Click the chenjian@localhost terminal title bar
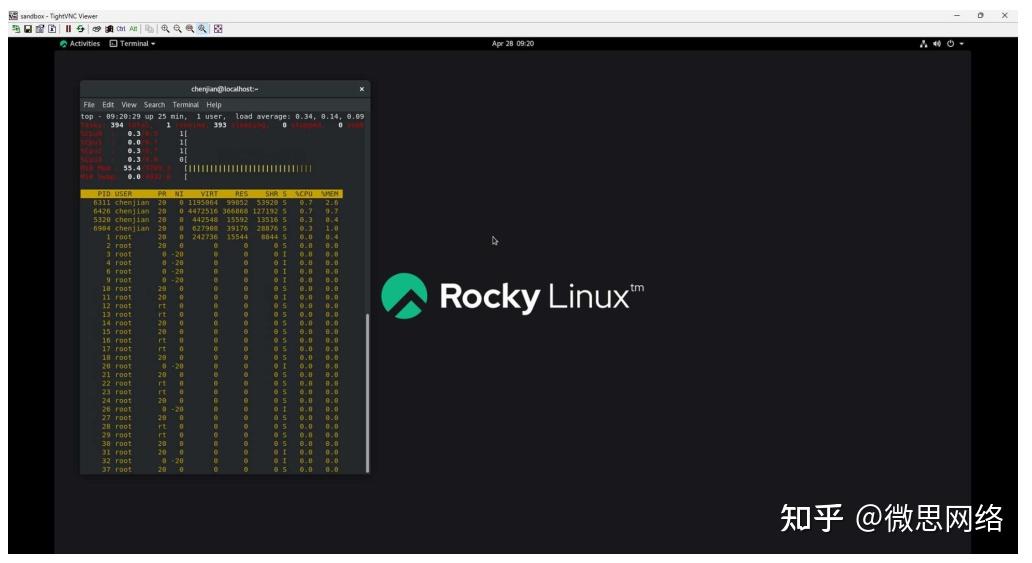 [224, 89]
